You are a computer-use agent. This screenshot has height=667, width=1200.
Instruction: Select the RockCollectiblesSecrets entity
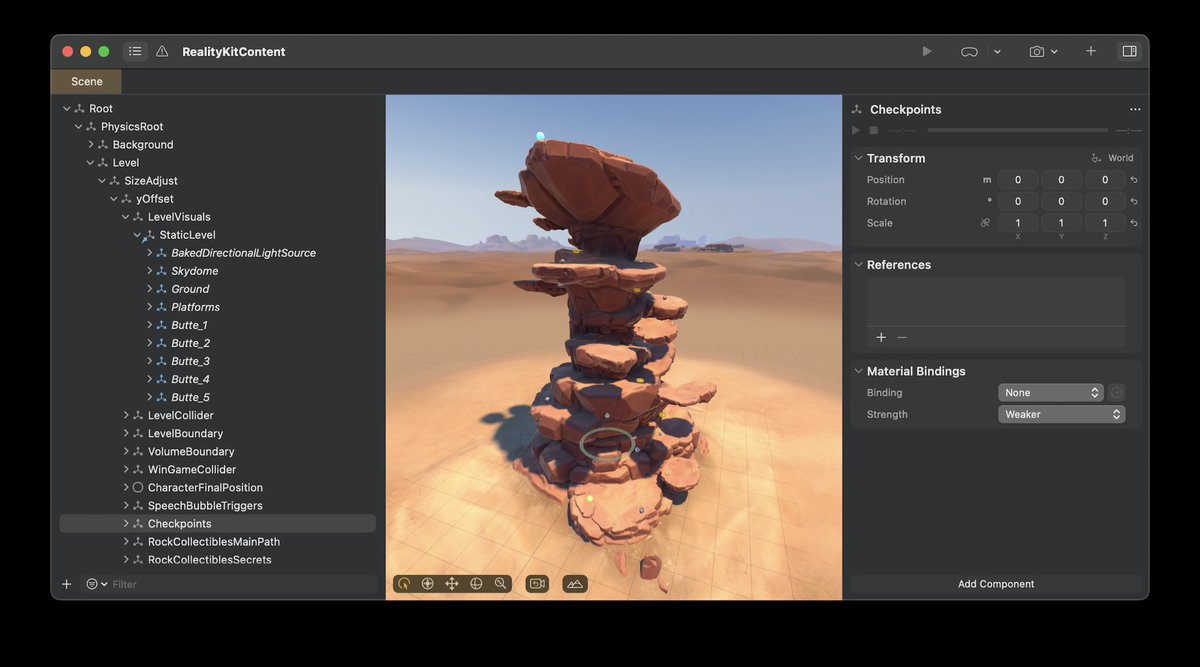tap(210, 560)
